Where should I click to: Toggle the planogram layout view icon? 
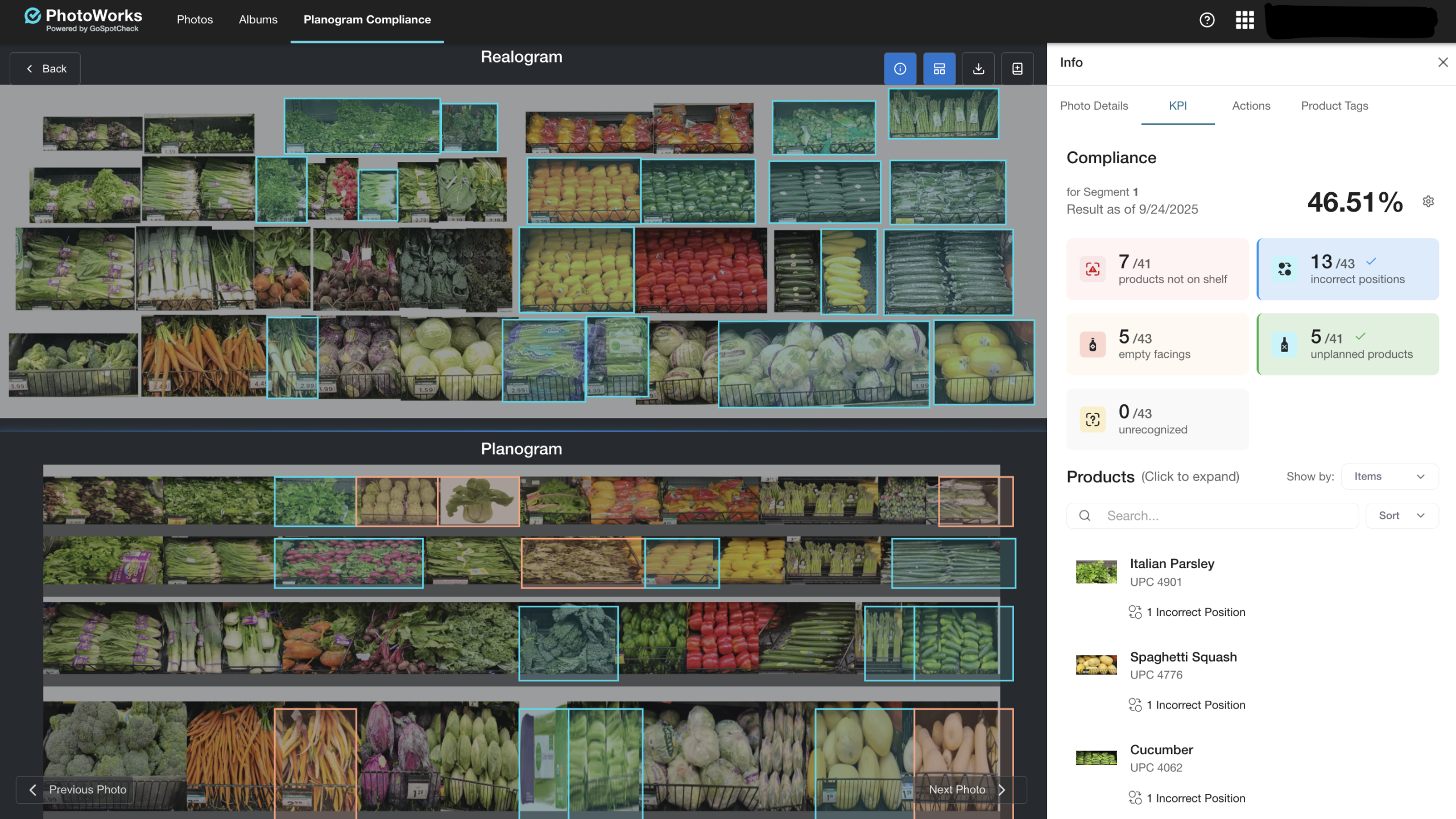pos(939,69)
